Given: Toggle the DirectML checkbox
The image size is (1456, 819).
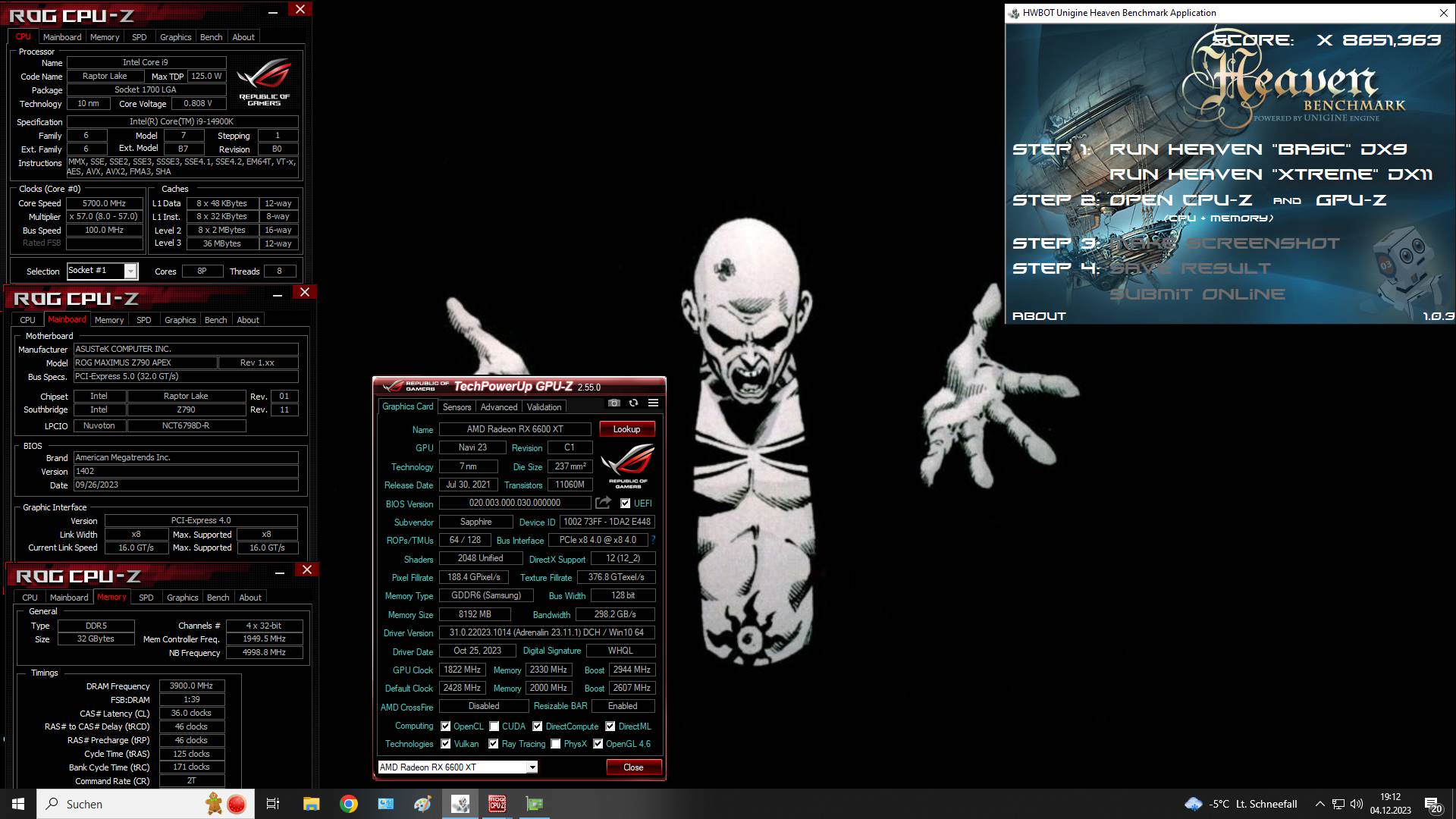Looking at the screenshot, I should click(610, 726).
